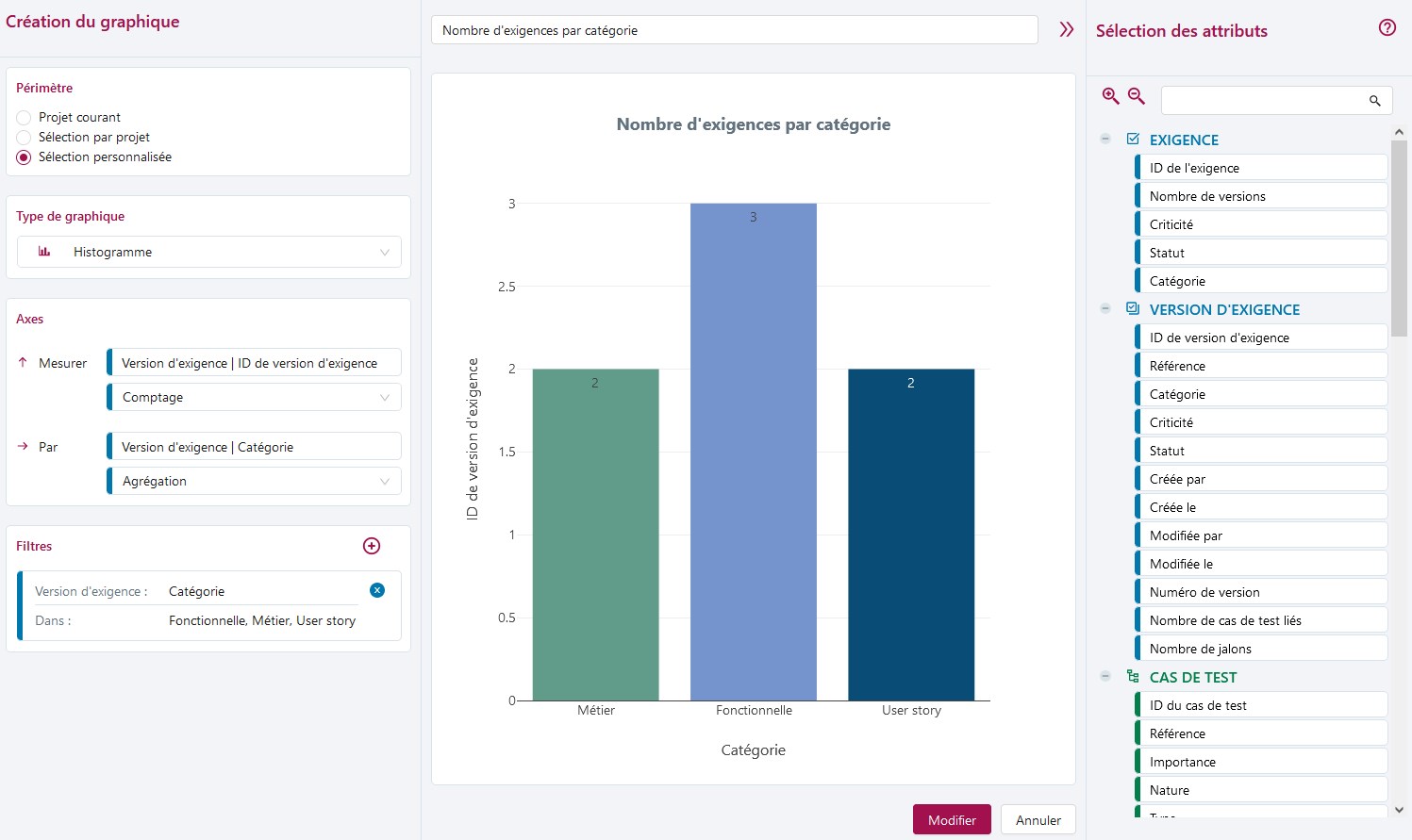
Task: Click the Annuler button
Action: 1038,820
